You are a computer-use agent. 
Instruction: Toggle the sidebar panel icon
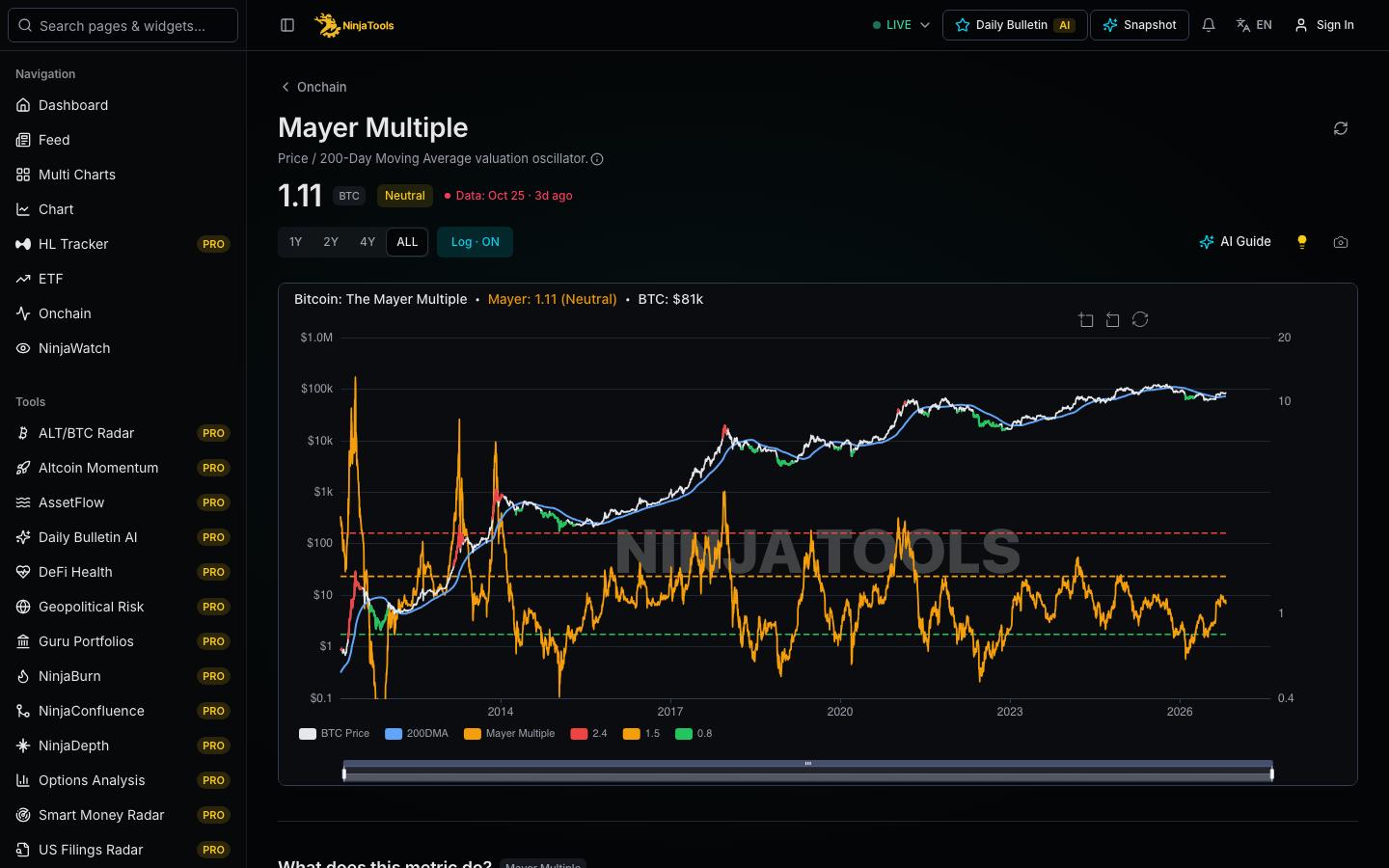[287, 25]
